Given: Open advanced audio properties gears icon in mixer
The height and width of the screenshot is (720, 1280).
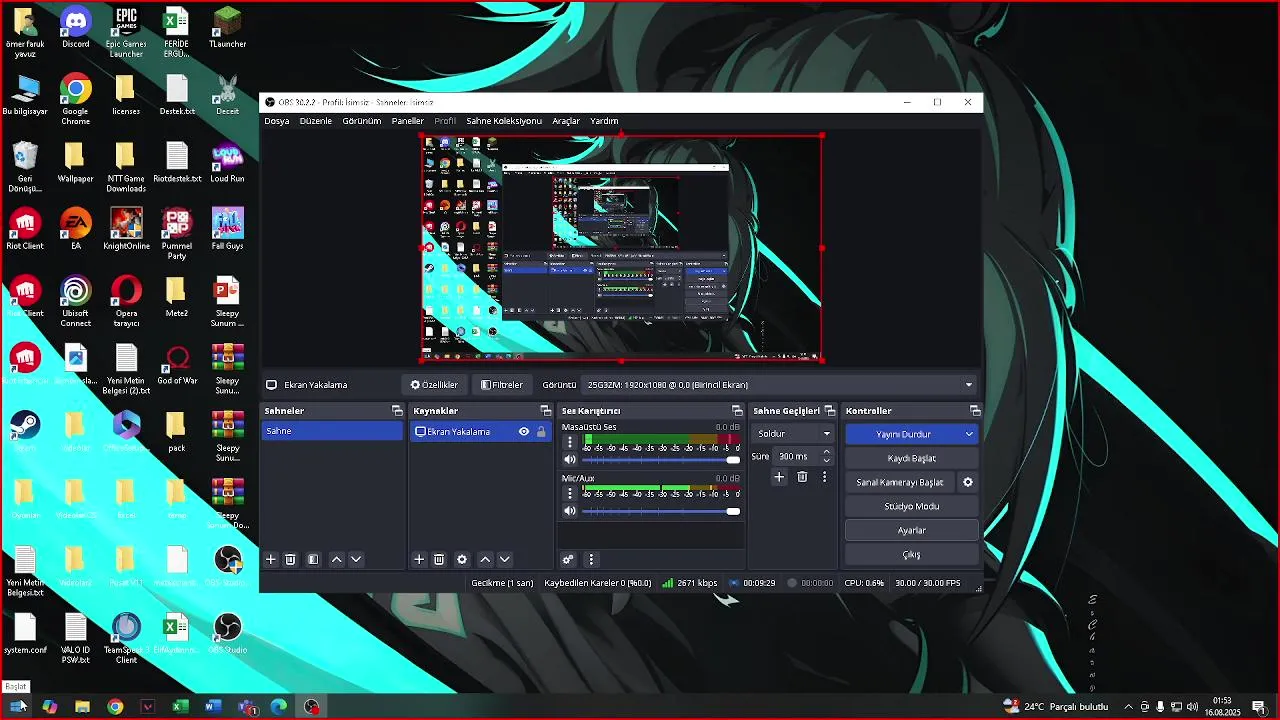Looking at the screenshot, I should click(x=568, y=560).
